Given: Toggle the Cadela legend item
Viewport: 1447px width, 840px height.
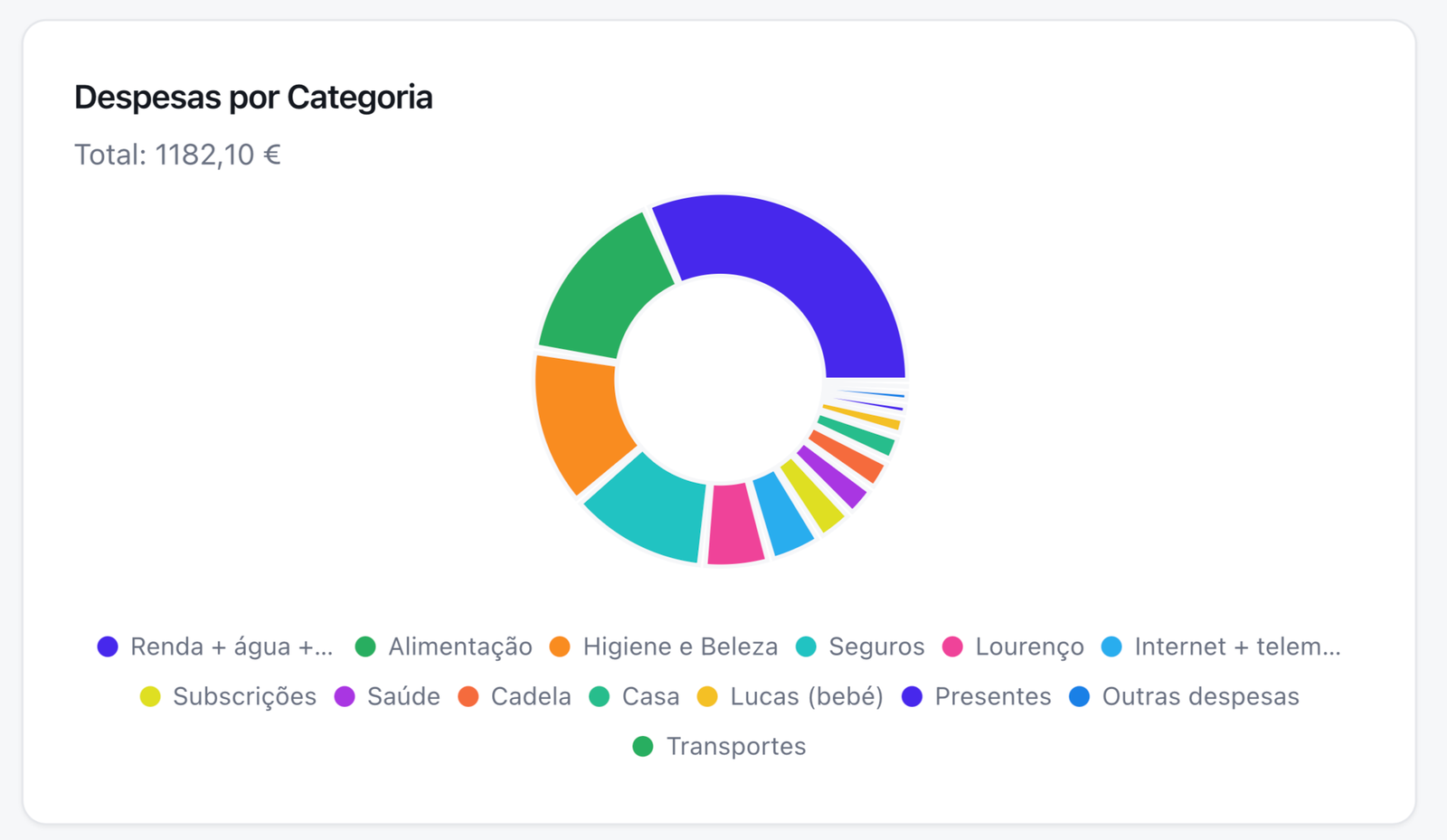Looking at the screenshot, I should (515, 697).
